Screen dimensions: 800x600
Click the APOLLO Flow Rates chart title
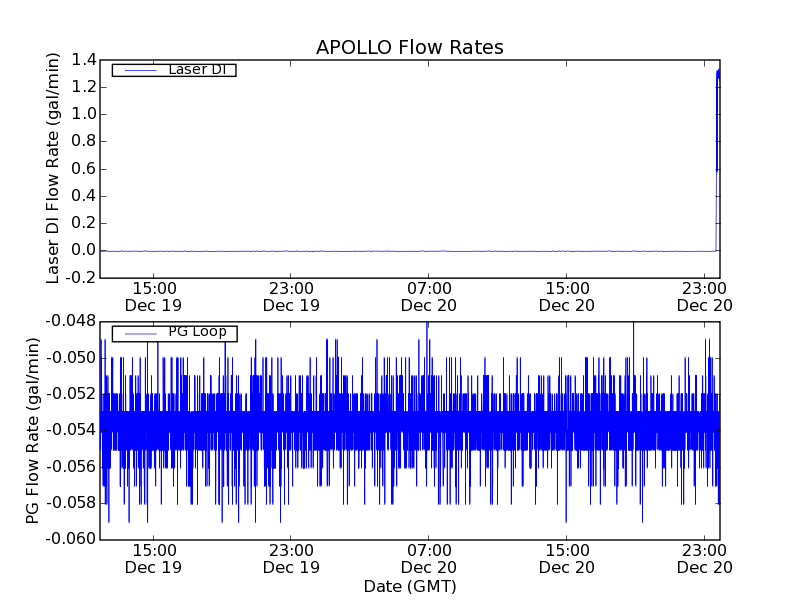click(x=409, y=48)
